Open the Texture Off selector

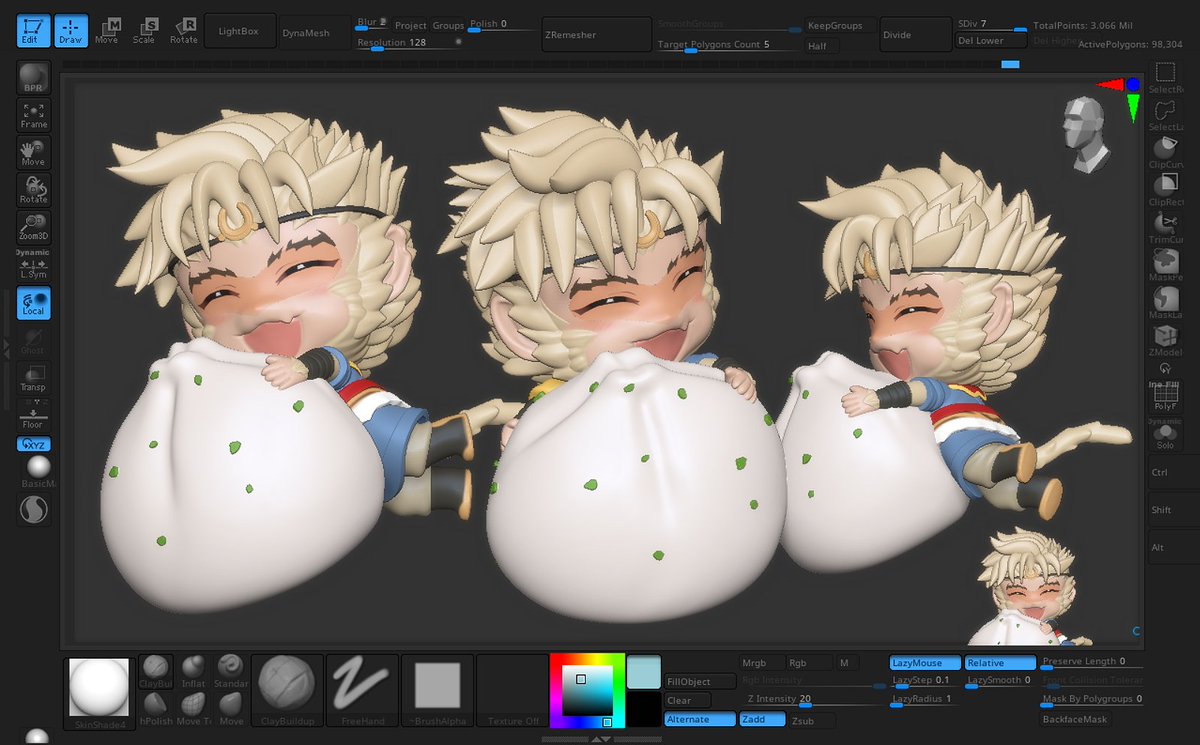point(512,691)
